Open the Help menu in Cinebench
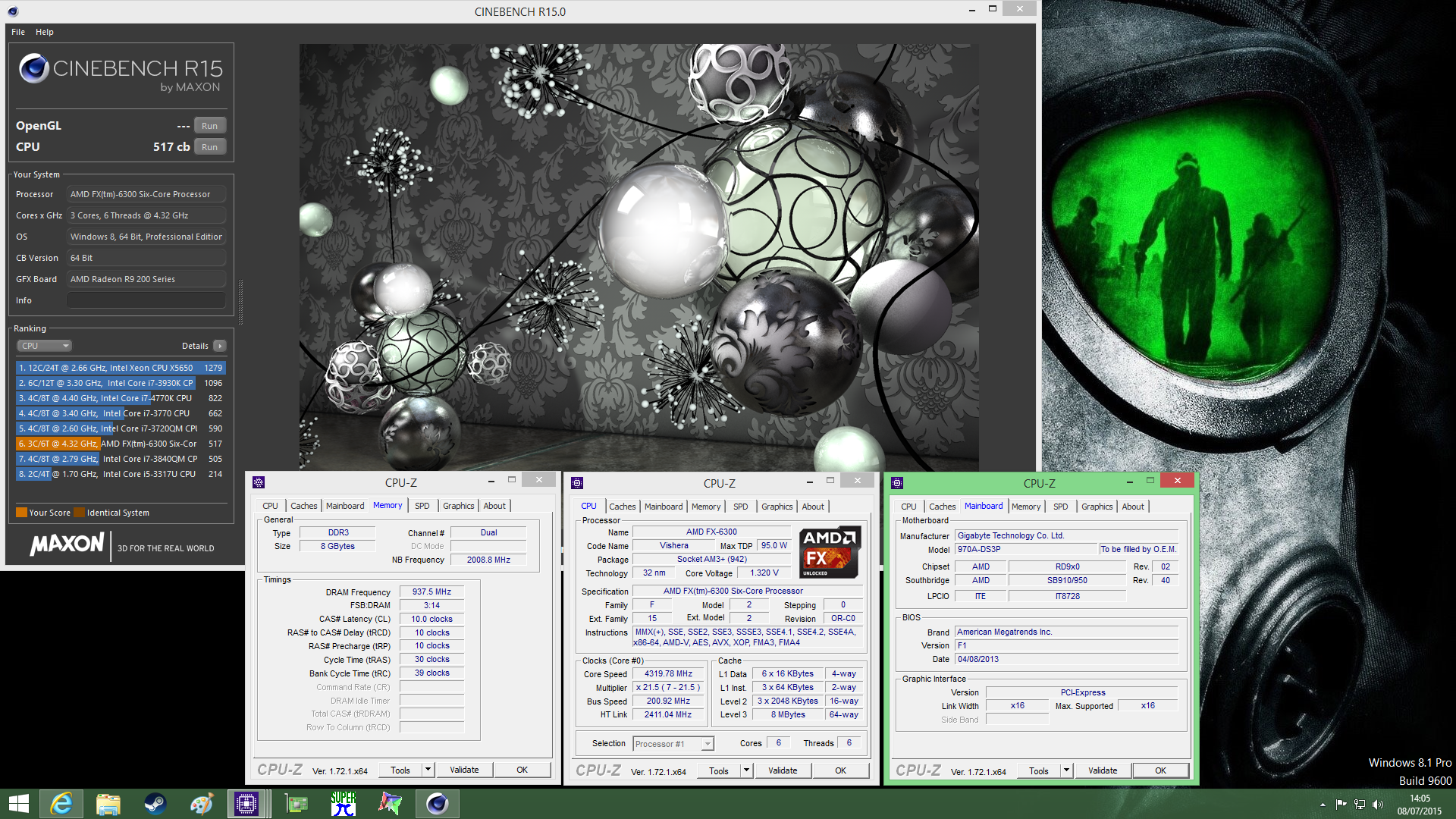 point(45,32)
